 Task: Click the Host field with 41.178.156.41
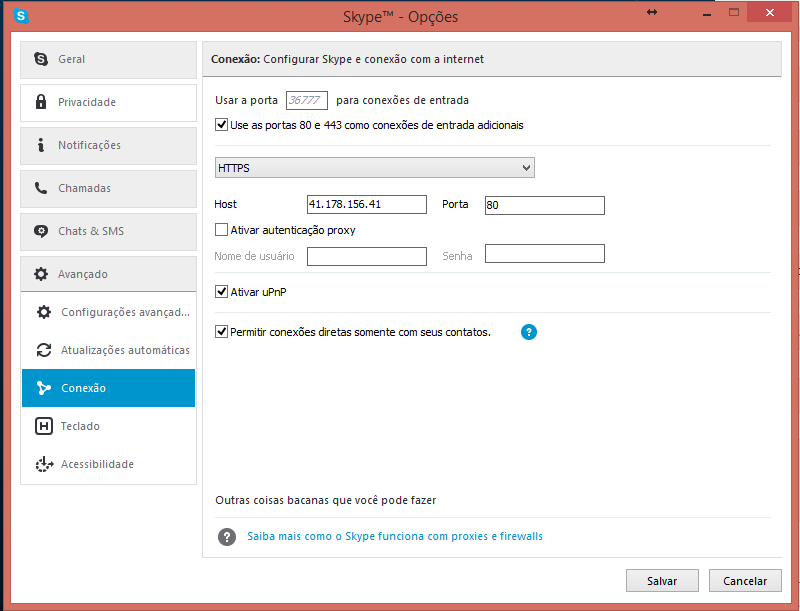367,205
